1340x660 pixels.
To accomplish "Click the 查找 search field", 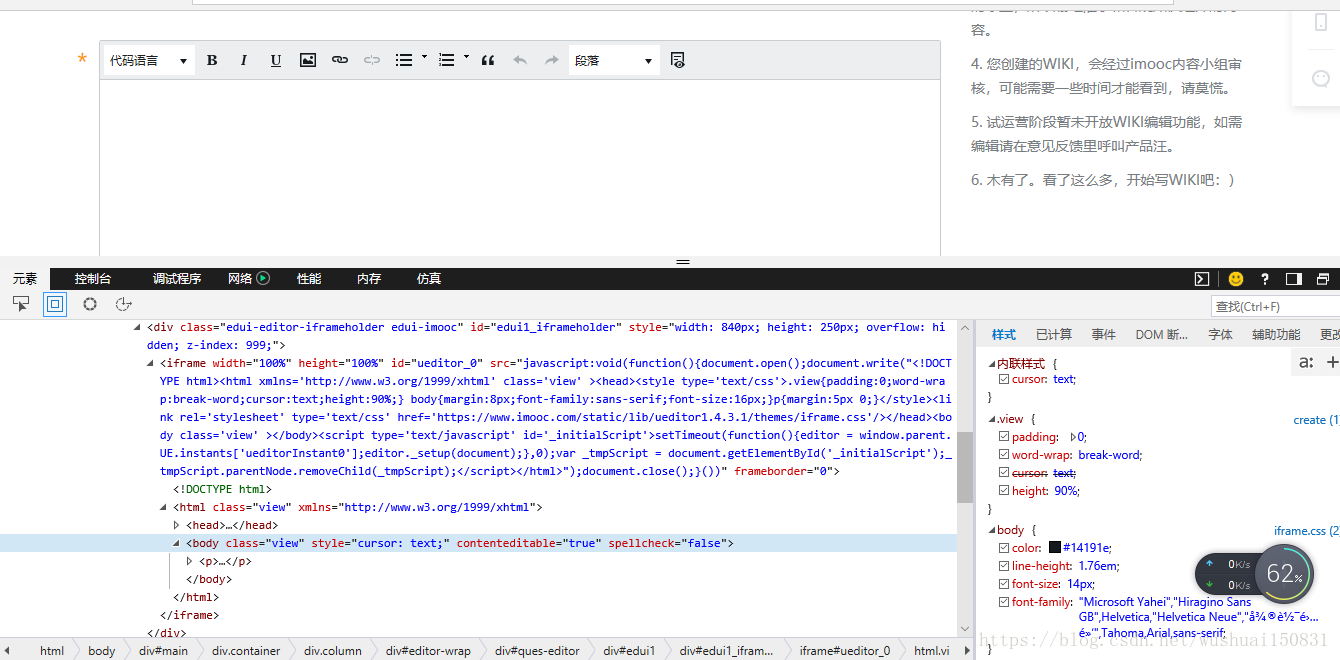I will 1276,306.
